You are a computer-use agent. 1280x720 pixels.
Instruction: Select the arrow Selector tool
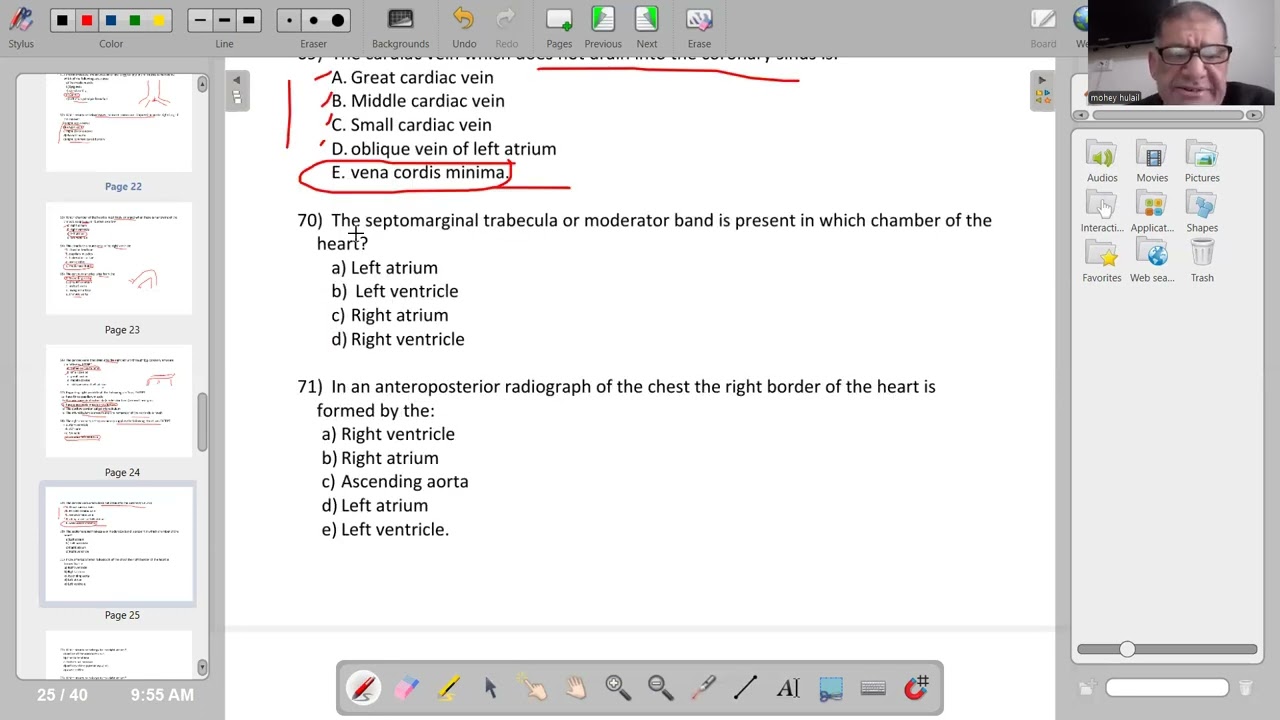pos(490,687)
